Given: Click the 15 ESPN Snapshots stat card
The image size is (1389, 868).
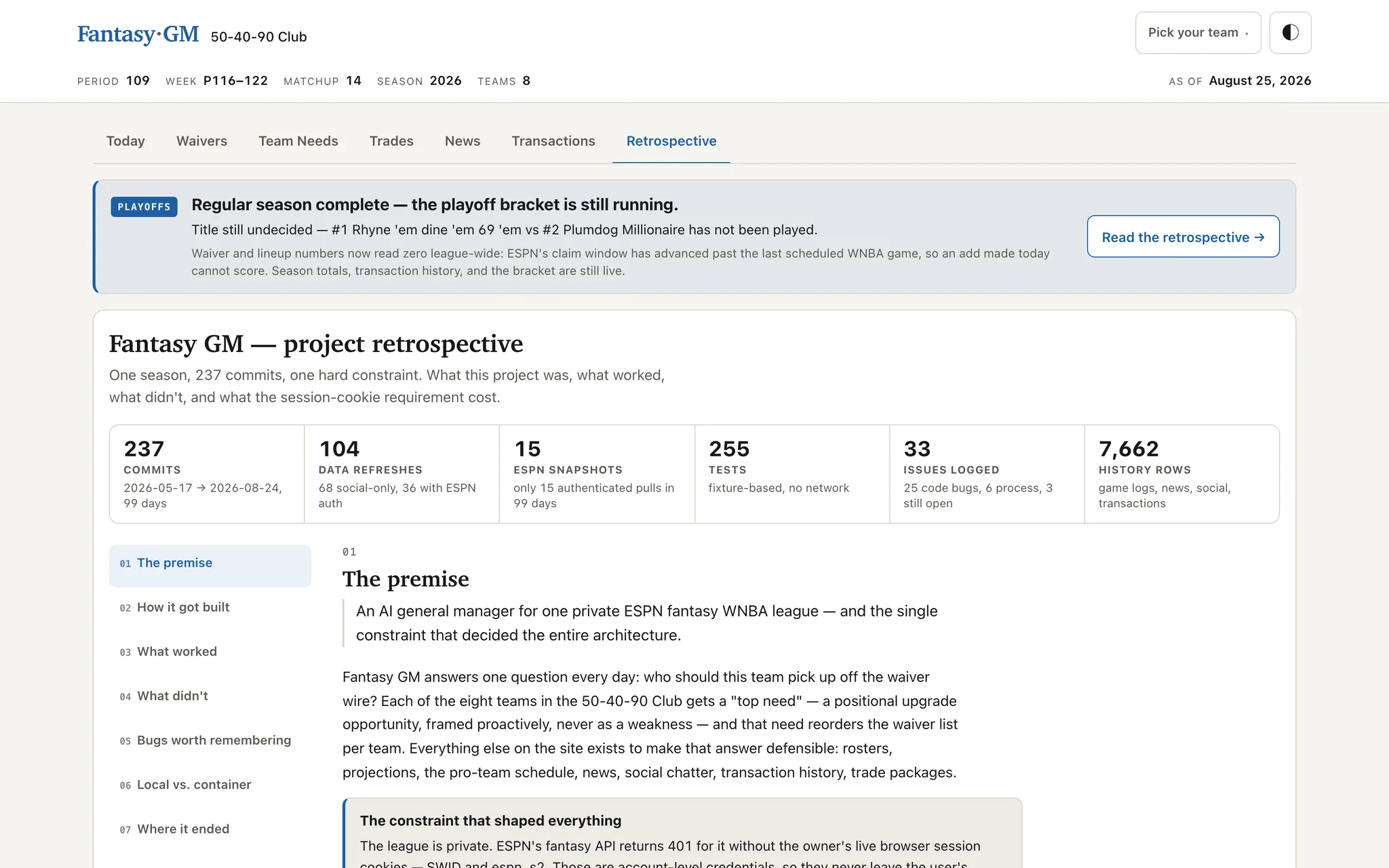Looking at the screenshot, I should point(597,474).
